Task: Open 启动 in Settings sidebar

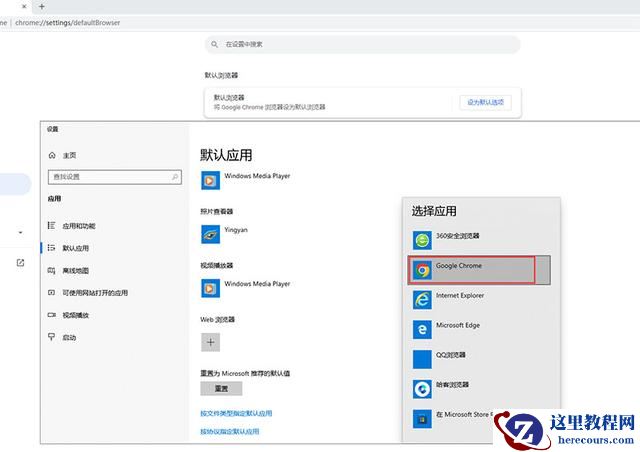Action: tap(69, 338)
